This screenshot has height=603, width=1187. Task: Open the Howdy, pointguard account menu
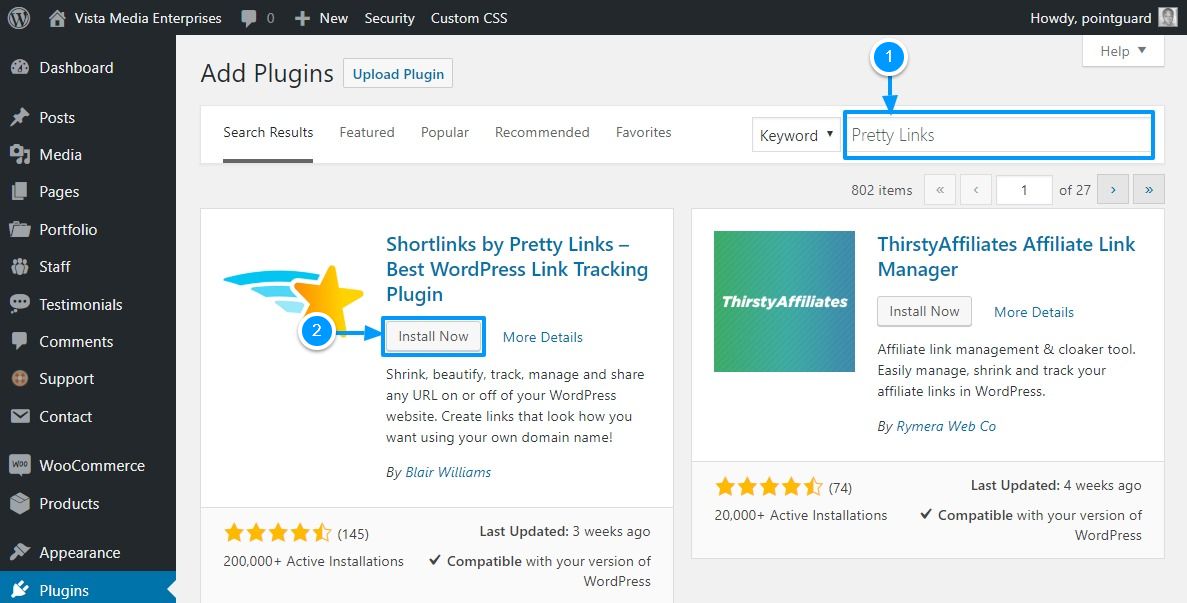tap(1103, 18)
